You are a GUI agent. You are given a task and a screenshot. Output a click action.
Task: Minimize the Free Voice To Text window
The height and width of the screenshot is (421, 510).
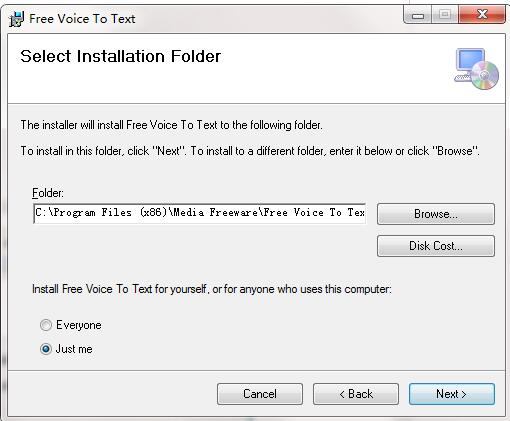click(x=417, y=15)
